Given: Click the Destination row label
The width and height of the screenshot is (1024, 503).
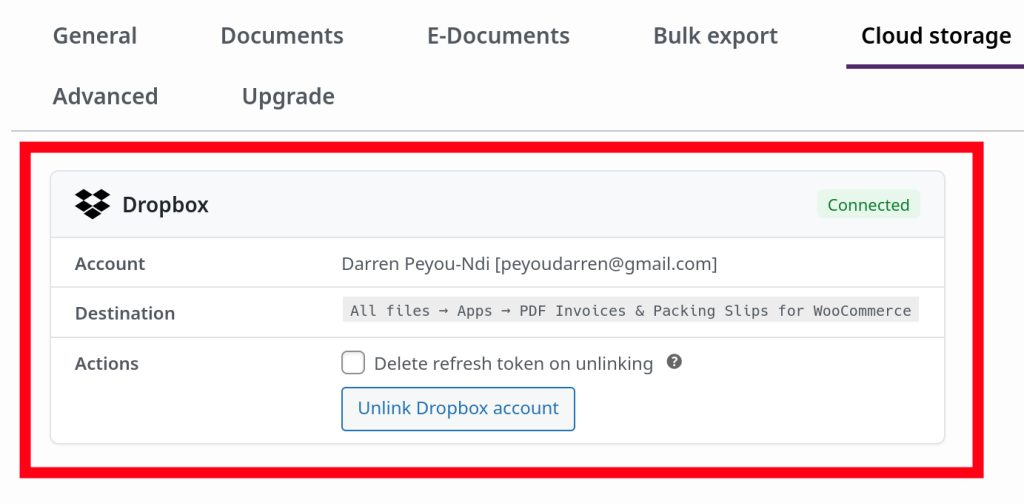Looking at the screenshot, I should pyautogui.click(x=125, y=313).
